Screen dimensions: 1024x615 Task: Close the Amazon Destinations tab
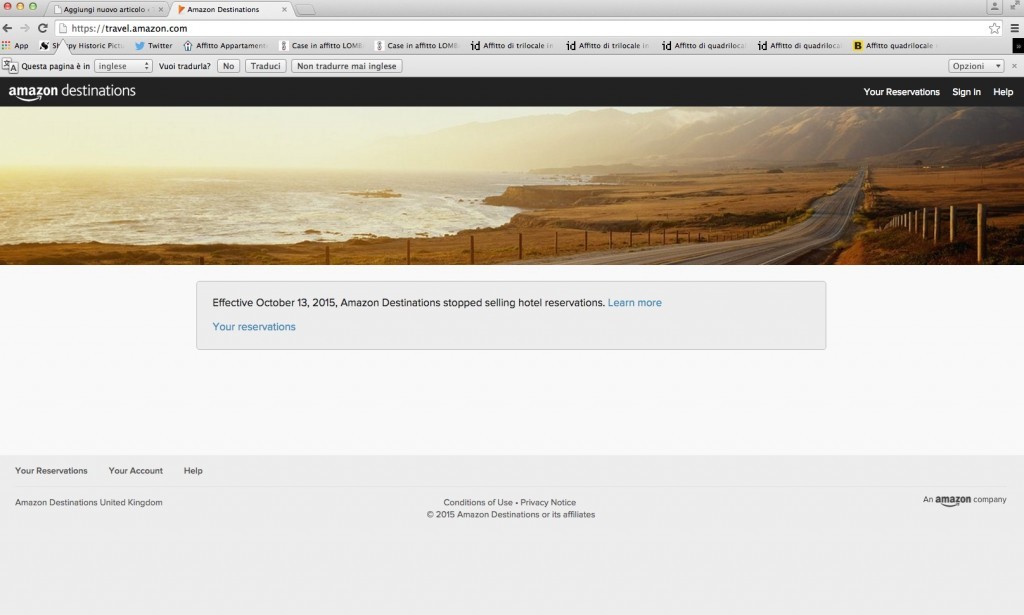(x=285, y=9)
